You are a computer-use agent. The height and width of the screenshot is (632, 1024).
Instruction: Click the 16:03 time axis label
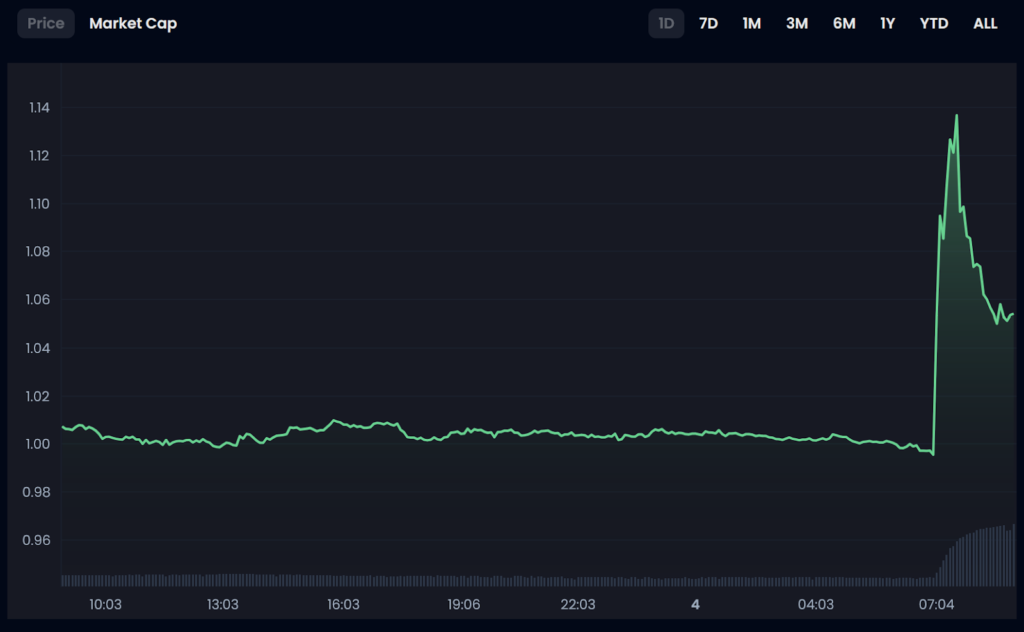343,604
